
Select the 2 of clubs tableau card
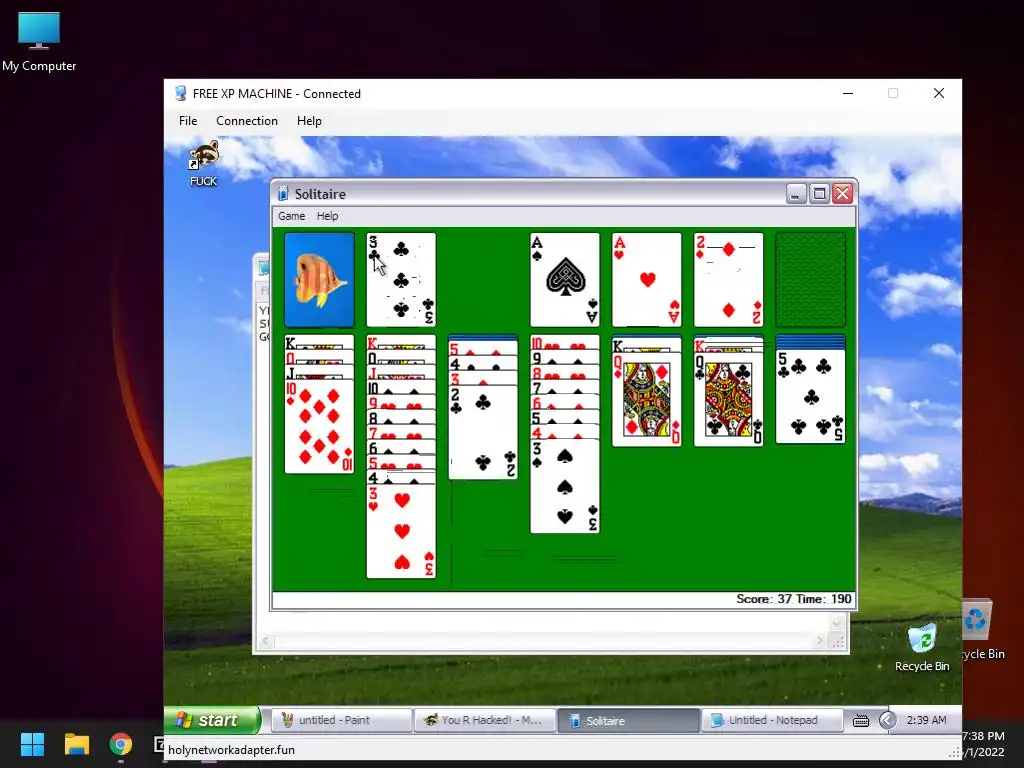[483, 432]
